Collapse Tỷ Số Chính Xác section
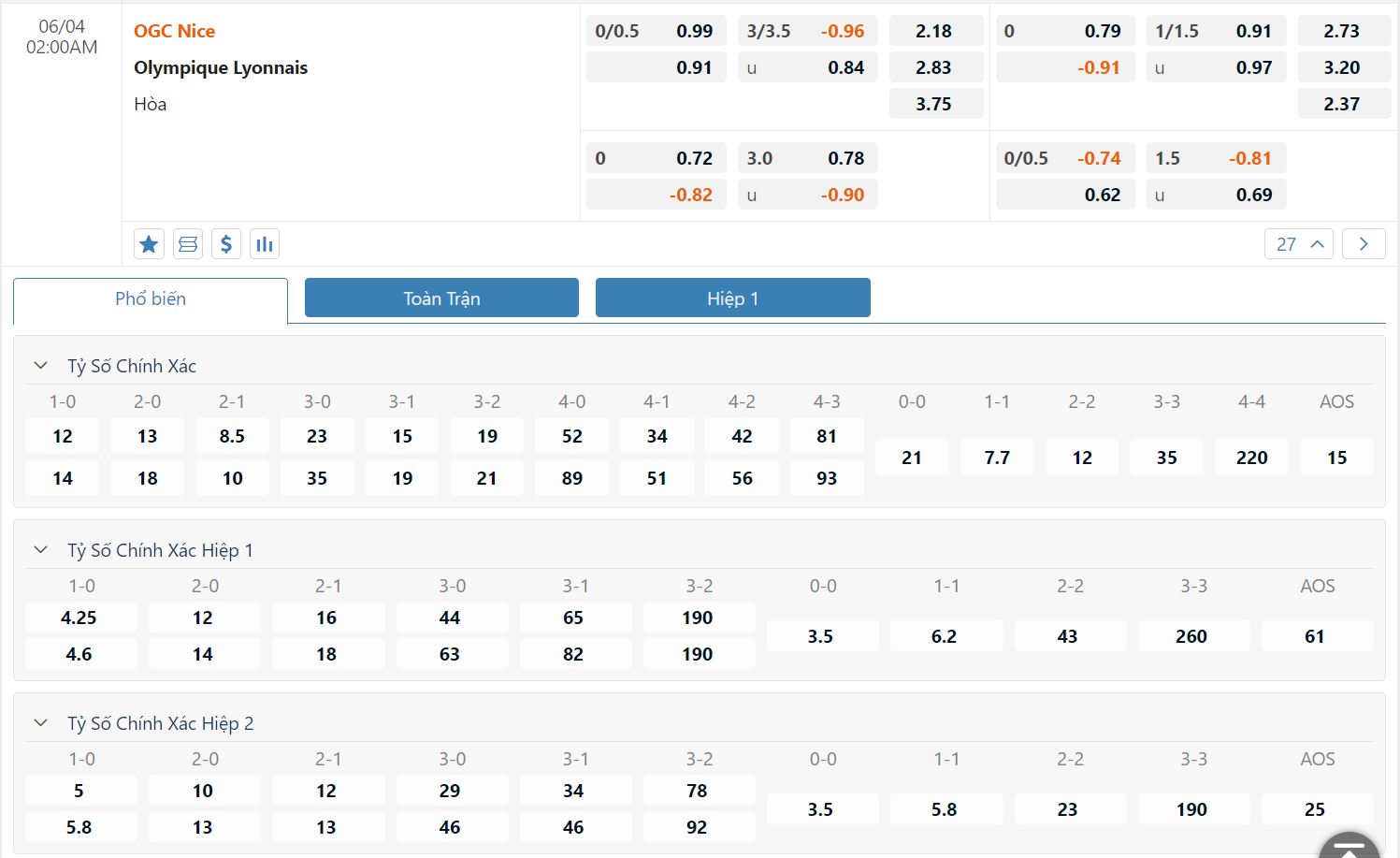Image resolution: width=1400 pixels, height=858 pixels. [40, 366]
